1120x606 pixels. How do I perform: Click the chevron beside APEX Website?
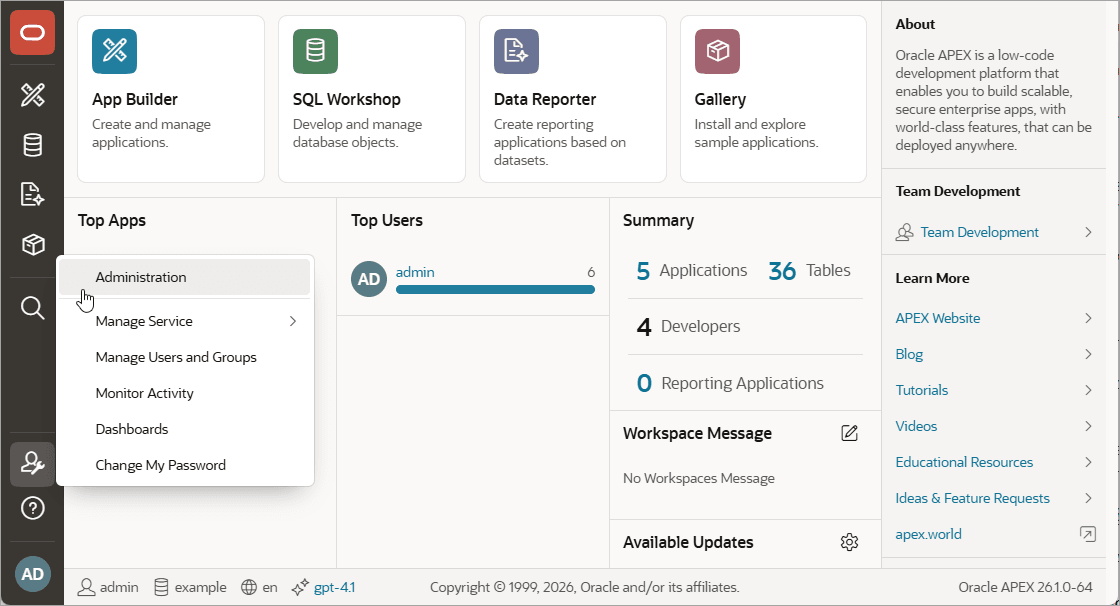(x=1088, y=318)
